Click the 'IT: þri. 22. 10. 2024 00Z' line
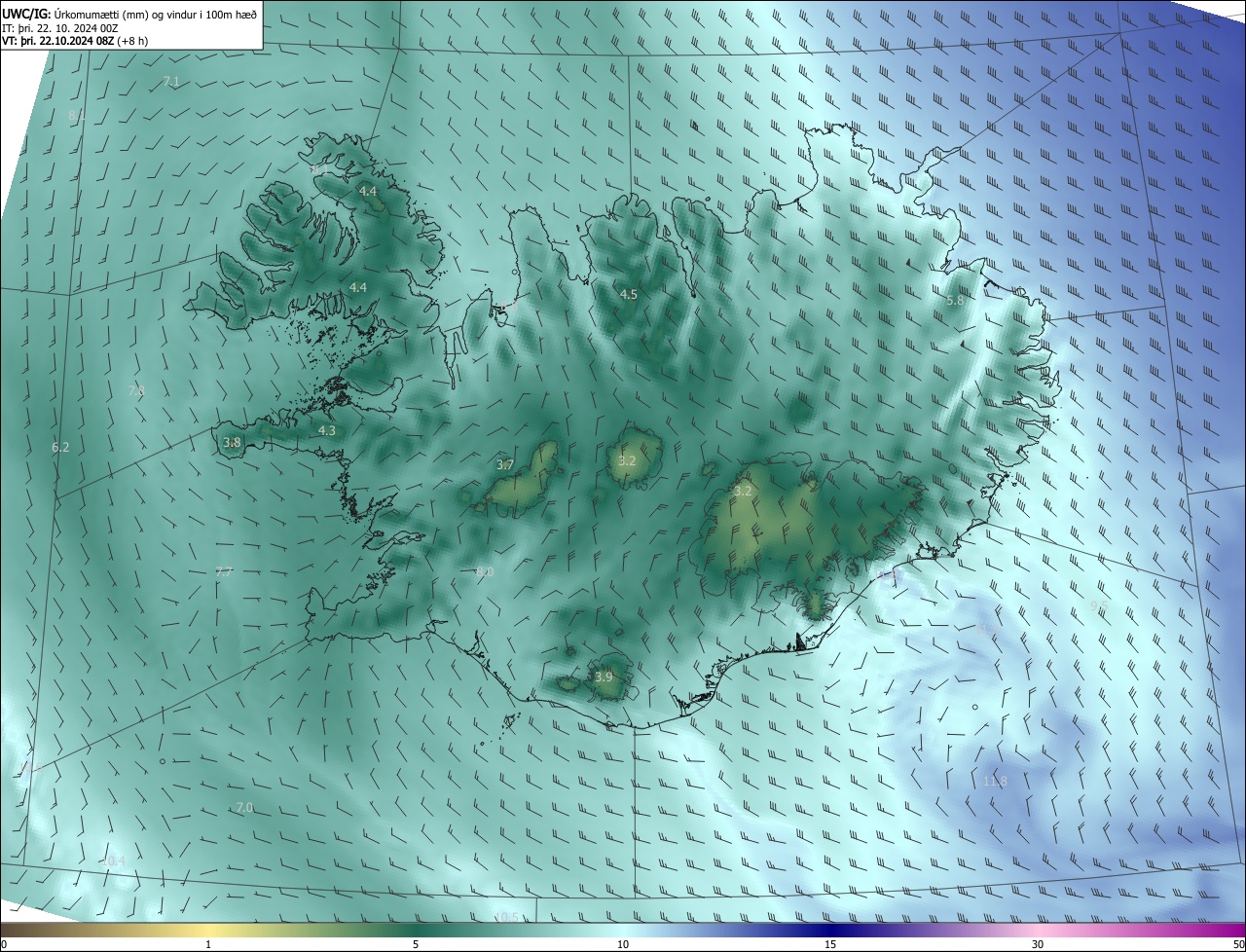This screenshot has width=1246, height=952. pyautogui.click(x=60, y=27)
